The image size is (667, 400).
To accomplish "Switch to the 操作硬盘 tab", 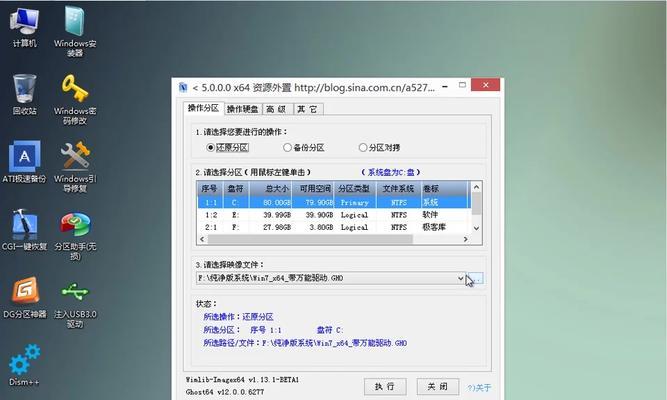I will tap(242, 109).
